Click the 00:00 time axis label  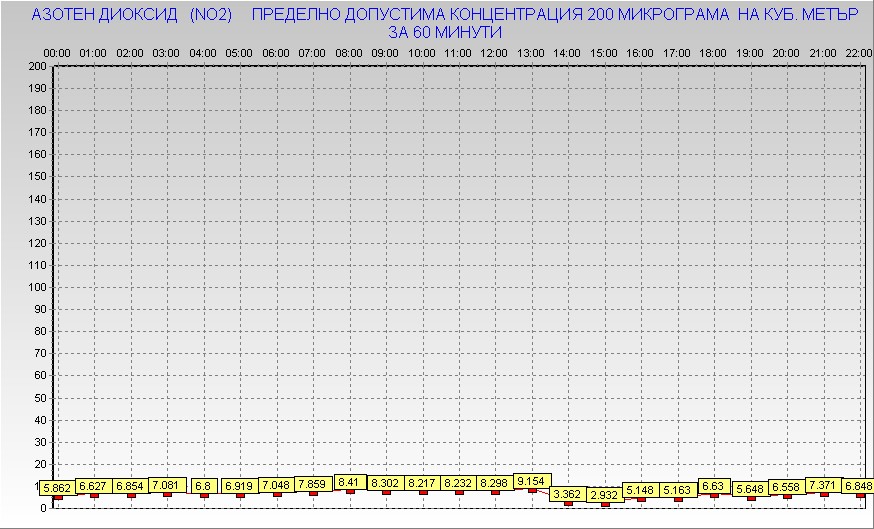tap(57, 52)
